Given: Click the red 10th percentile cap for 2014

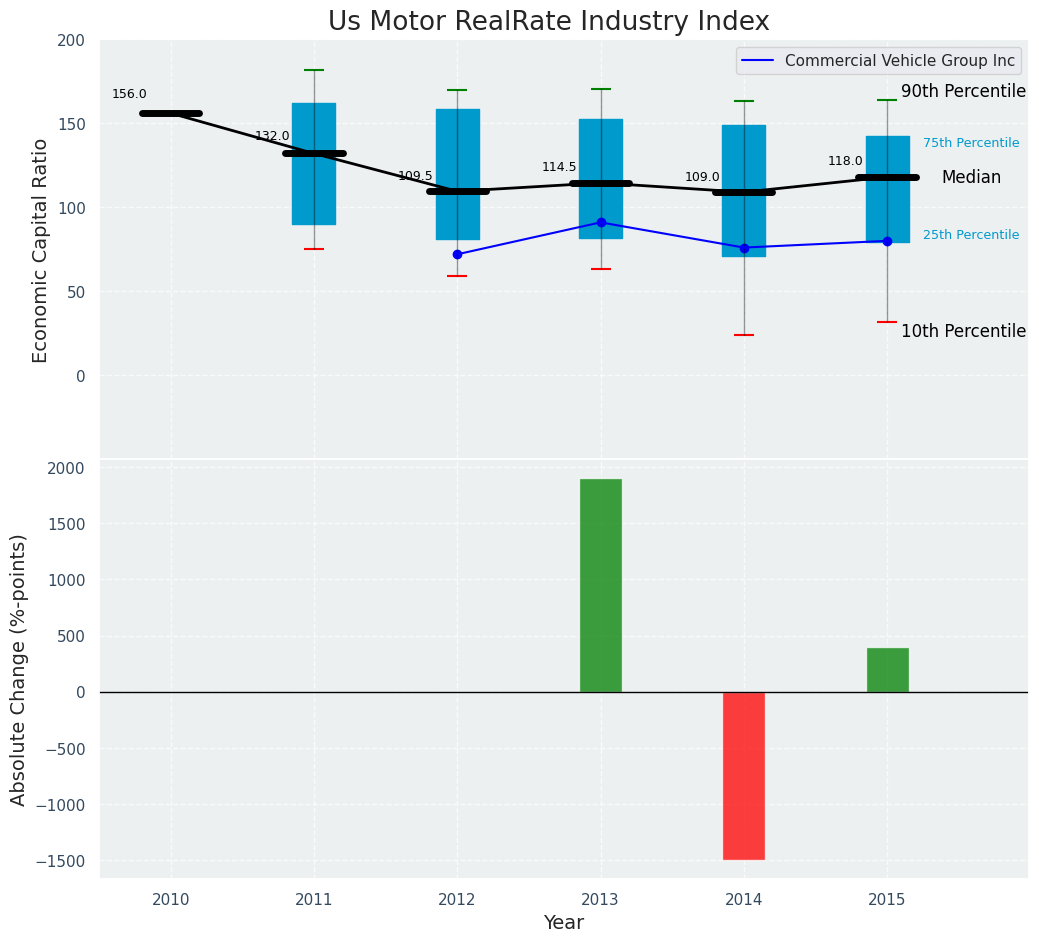Looking at the screenshot, I should pyautogui.click(x=744, y=335).
